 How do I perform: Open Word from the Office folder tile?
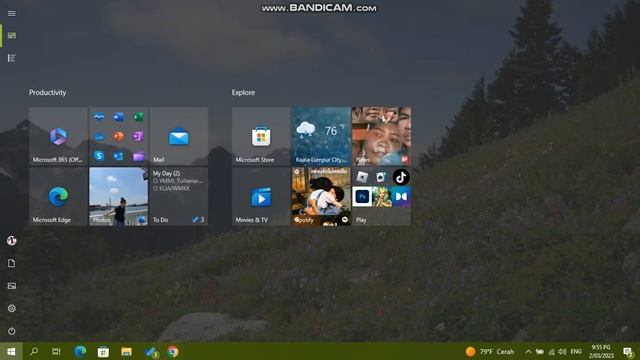click(x=118, y=117)
